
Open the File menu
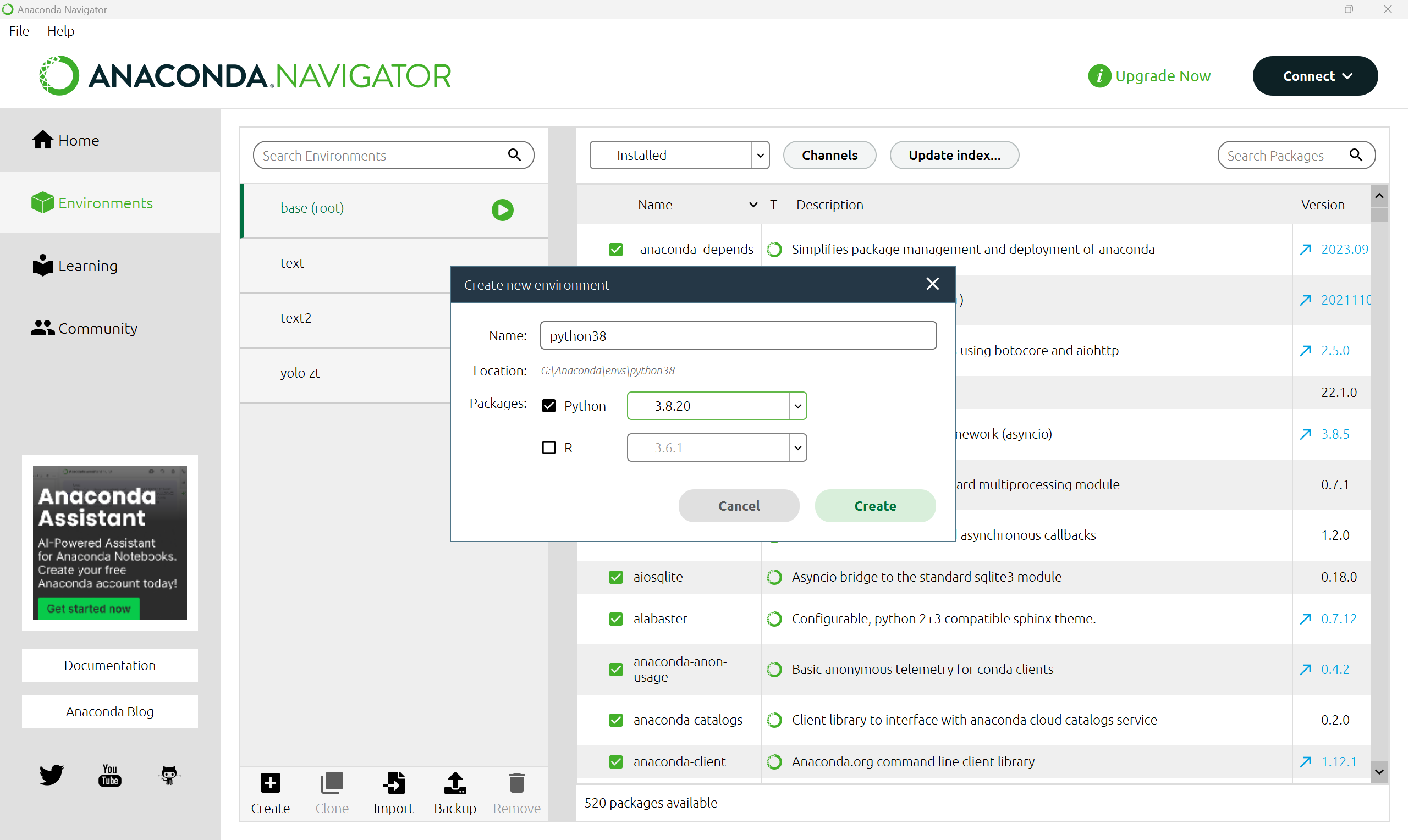click(x=19, y=31)
